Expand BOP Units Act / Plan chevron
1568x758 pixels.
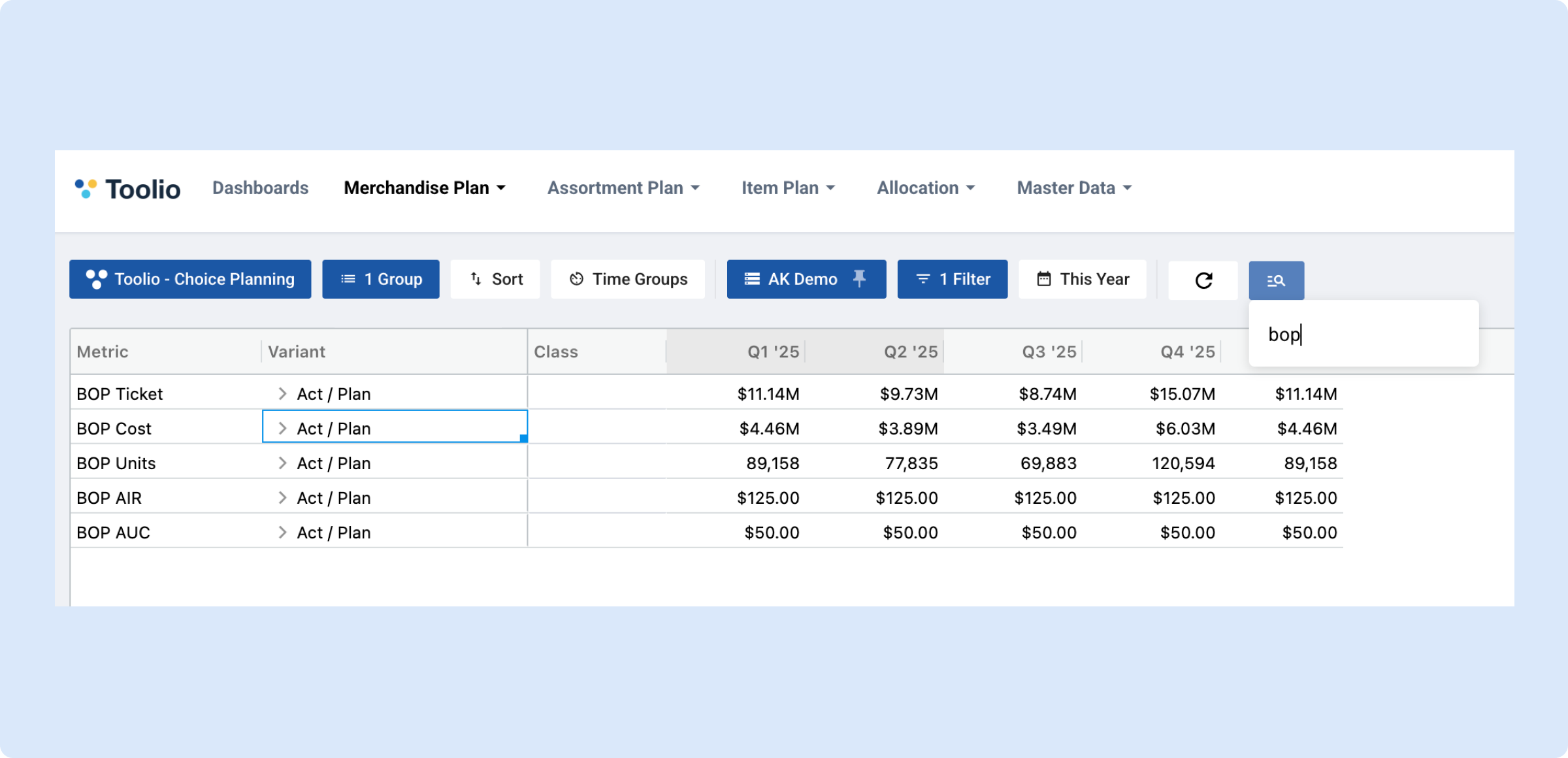point(282,463)
